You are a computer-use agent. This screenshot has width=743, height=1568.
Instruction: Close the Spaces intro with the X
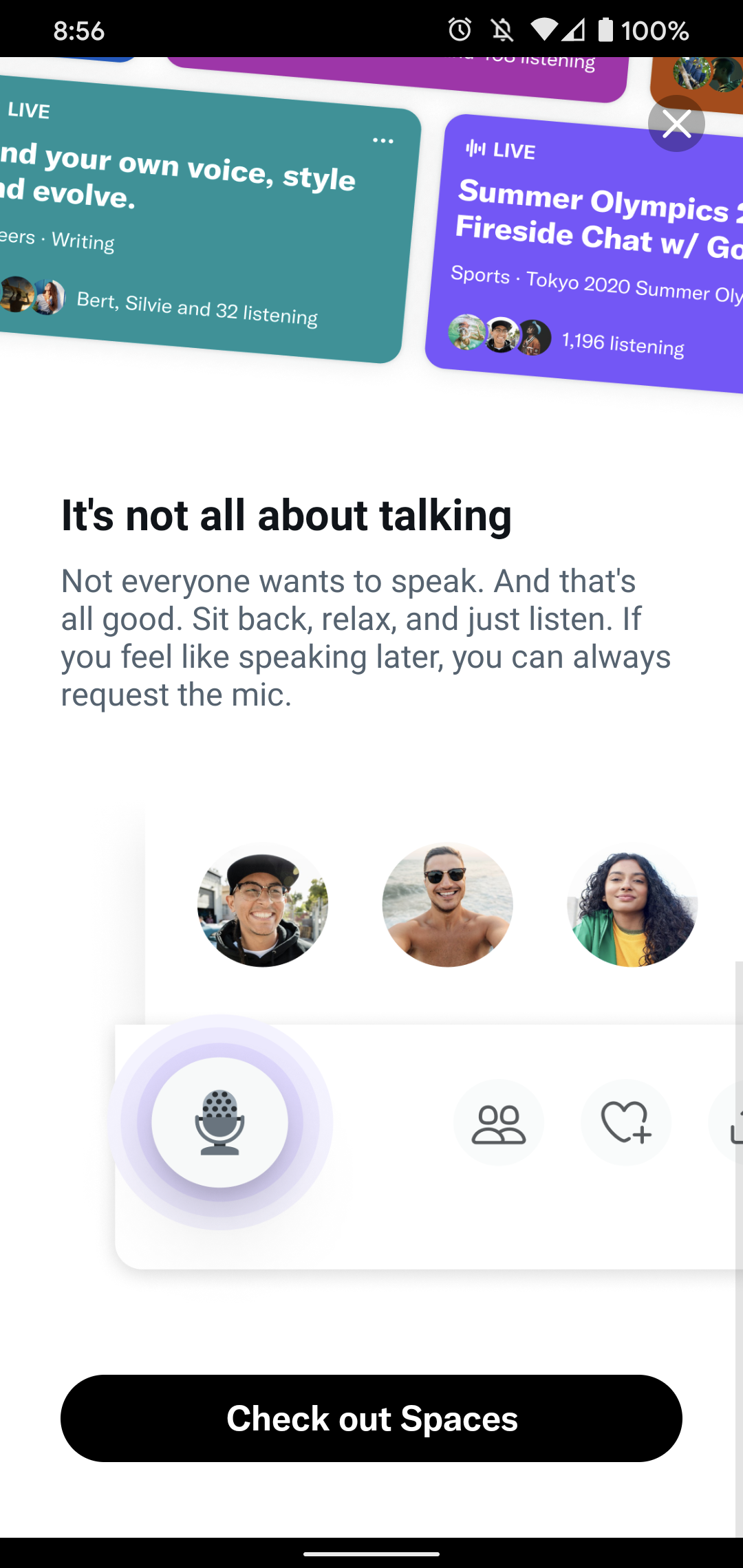tap(676, 124)
